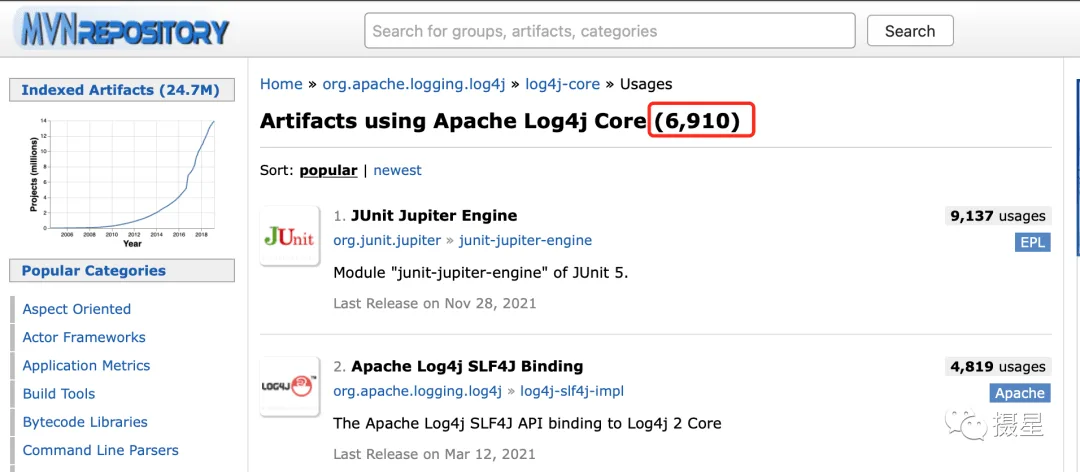Sort results by newest
The image size is (1080, 472).
(x=397, y=170)
